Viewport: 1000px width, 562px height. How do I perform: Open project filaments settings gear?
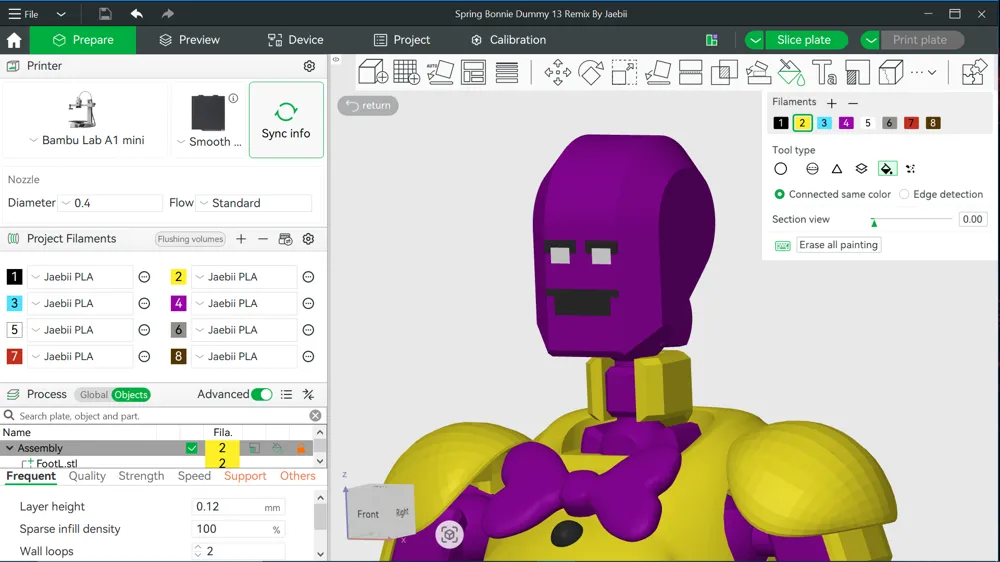pyautogui.click(x=309, y=239)
